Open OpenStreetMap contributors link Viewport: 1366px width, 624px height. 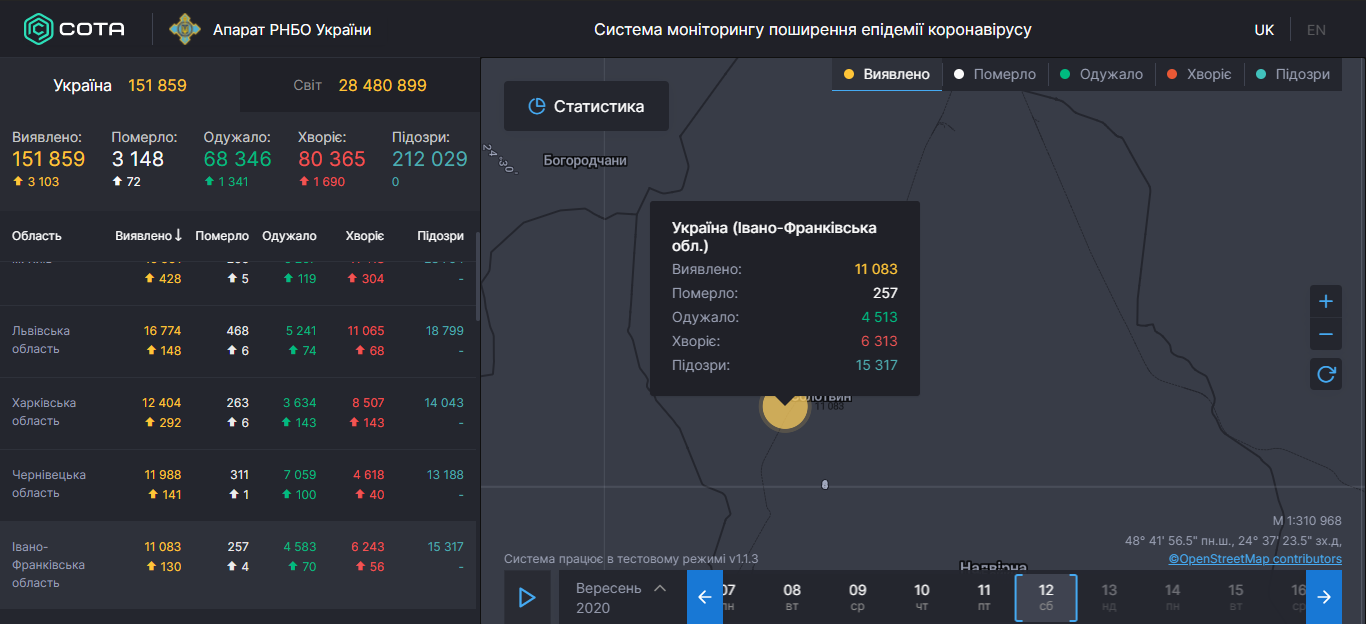click(x=1255, y=559)
